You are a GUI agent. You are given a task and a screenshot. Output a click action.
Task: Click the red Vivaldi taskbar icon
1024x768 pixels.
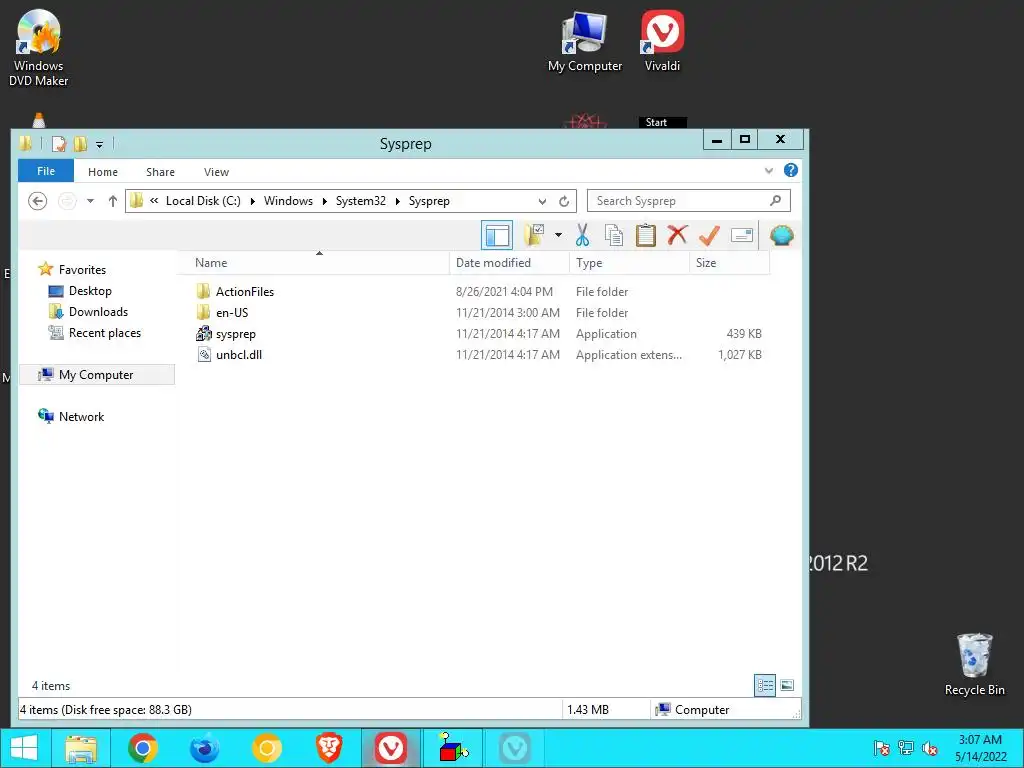391,748
